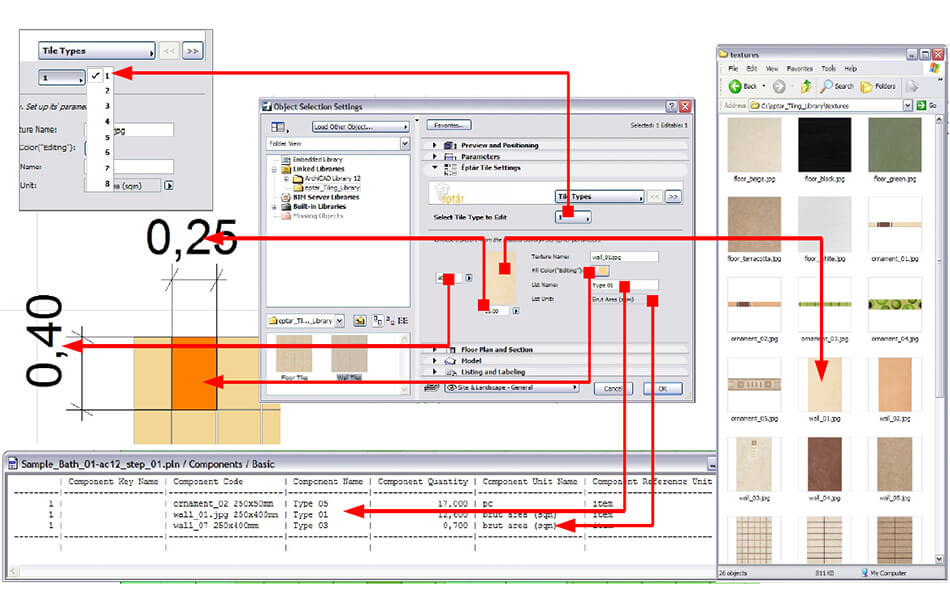Viewport: 950px width, 600px height.
Task: Open the Tile Types dropdown in the dialog
Action: (x=599, y=196)
